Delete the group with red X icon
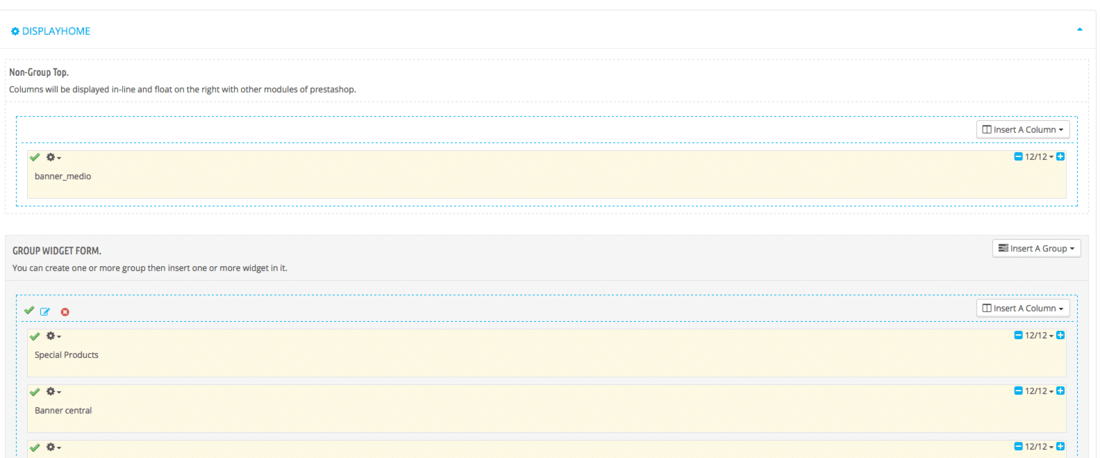The height and width of the screenshot is (458, 1100). point(65,311)
